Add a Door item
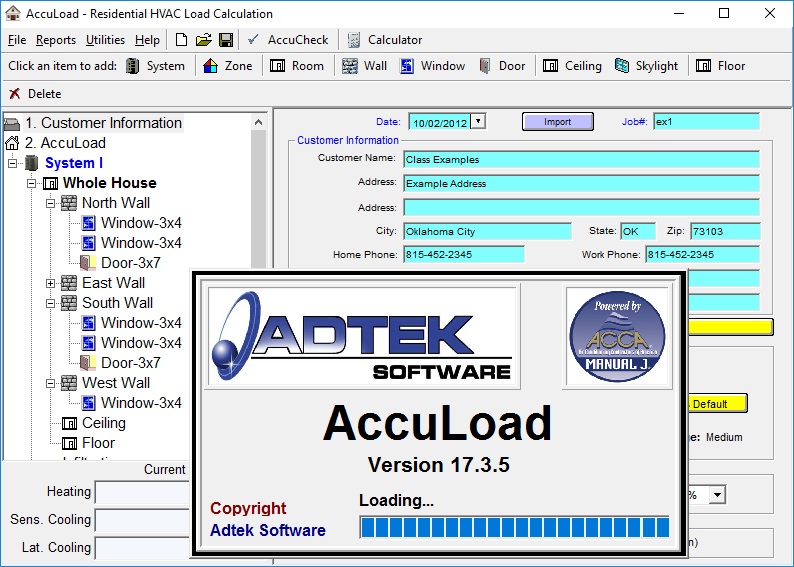The height and width of the screenshot is (567, 794). coord(502,66)
